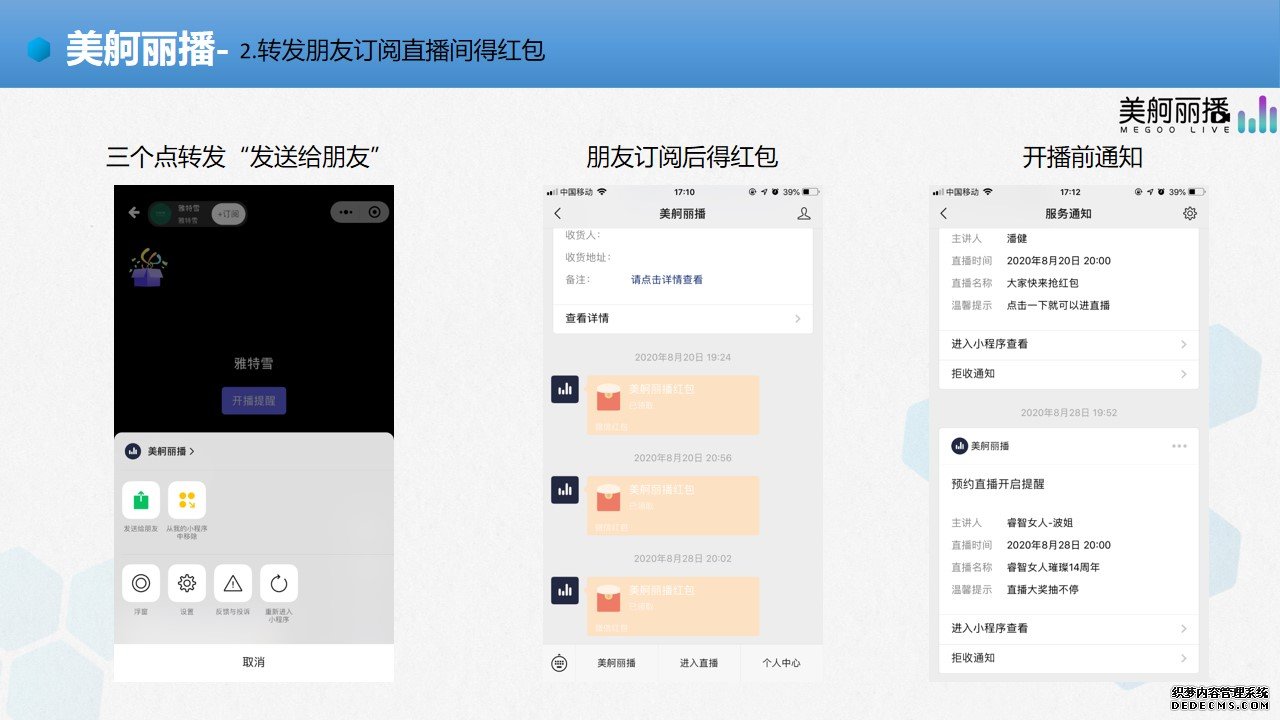The height and width of the screenshot is (720, 1280).
Task: Open the red packet sent at 2020年8月20日 19:24
Action: 673,404
